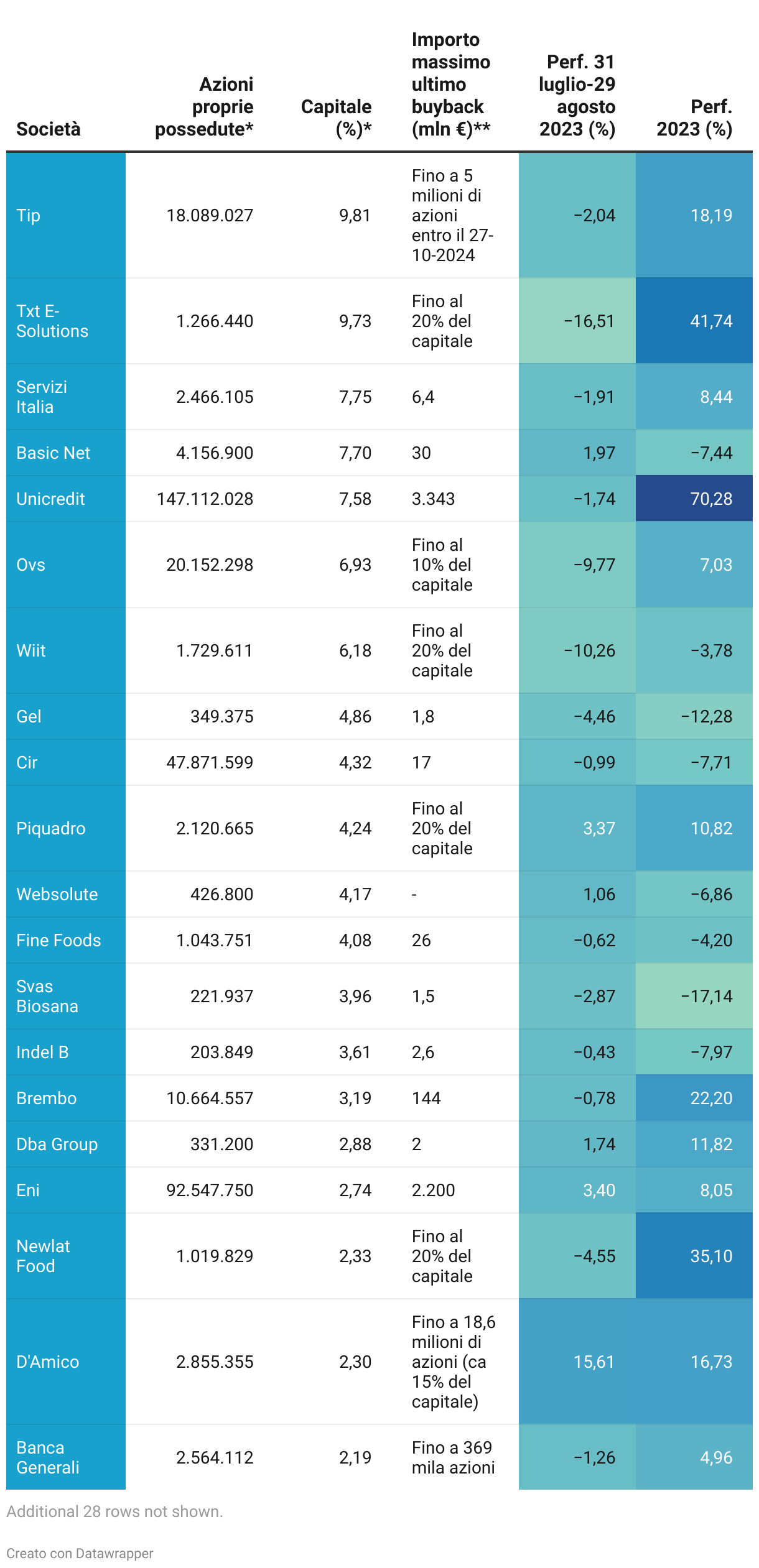The height and width of the screenshot is (1568, 759).
Task: Select the Txt E-Solutions row label
Action: pos(52,321)
